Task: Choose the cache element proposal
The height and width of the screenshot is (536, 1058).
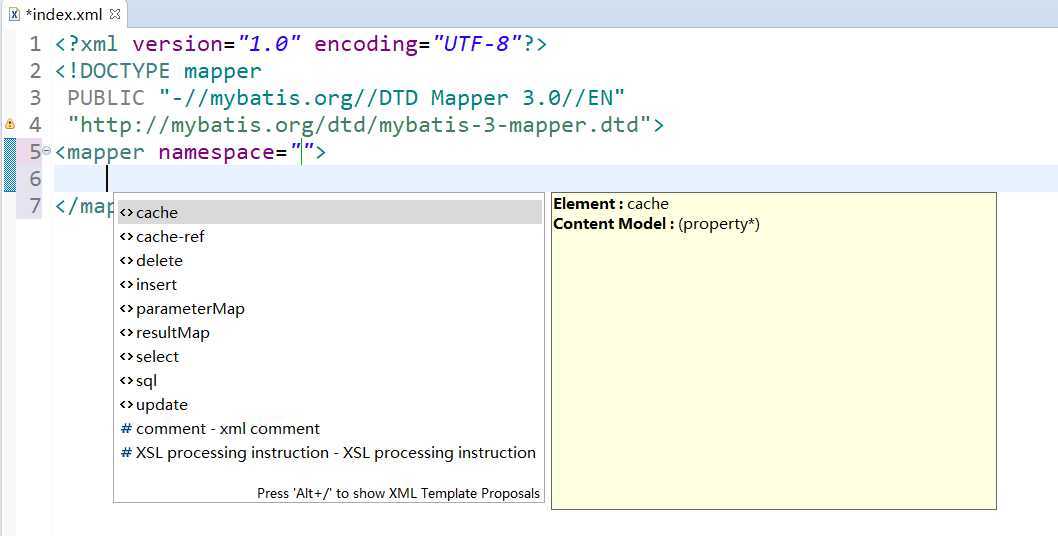Action: click(x=329, y=213)
